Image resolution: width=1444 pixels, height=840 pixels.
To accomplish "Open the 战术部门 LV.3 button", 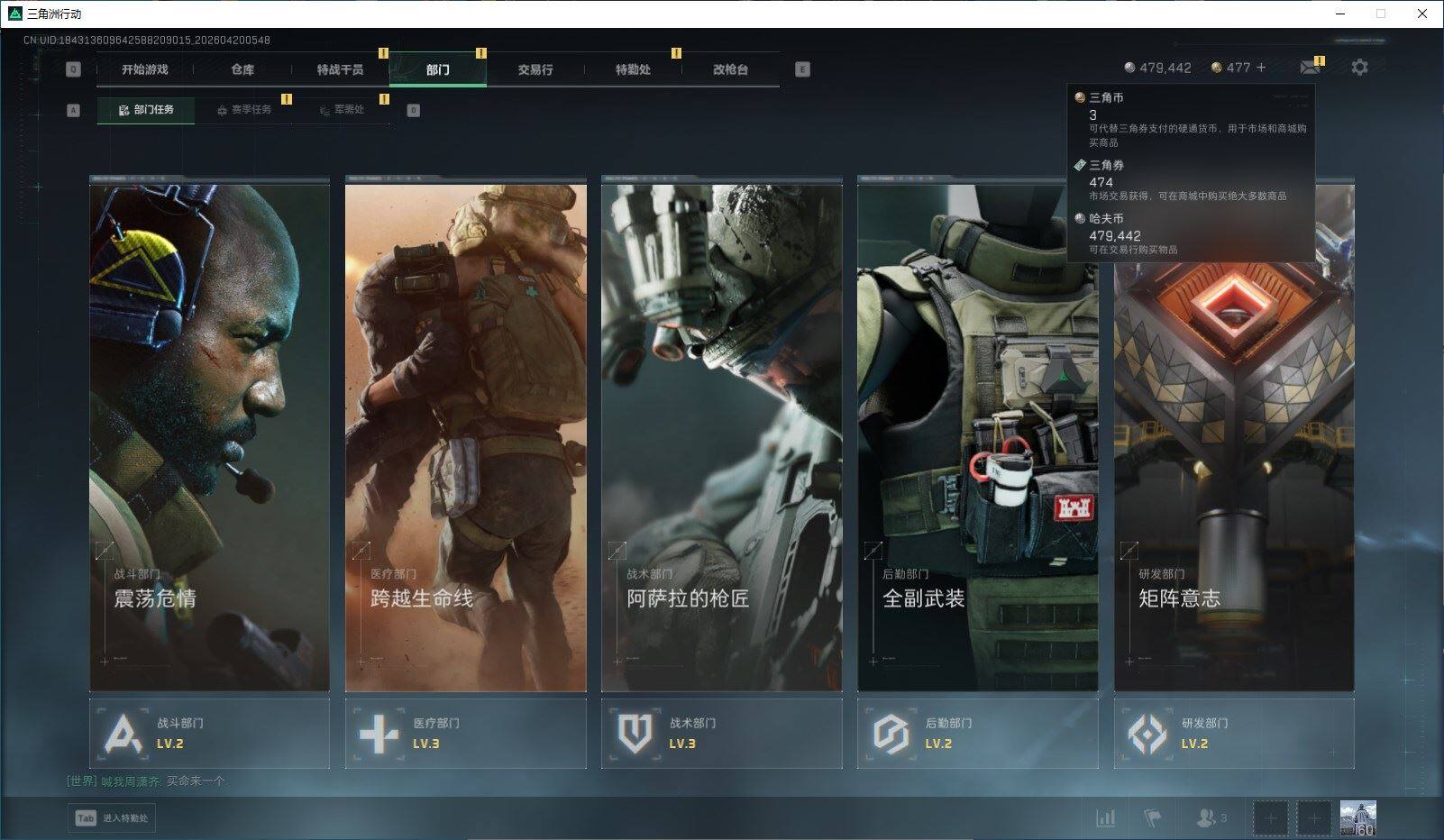I will (721, 734).
